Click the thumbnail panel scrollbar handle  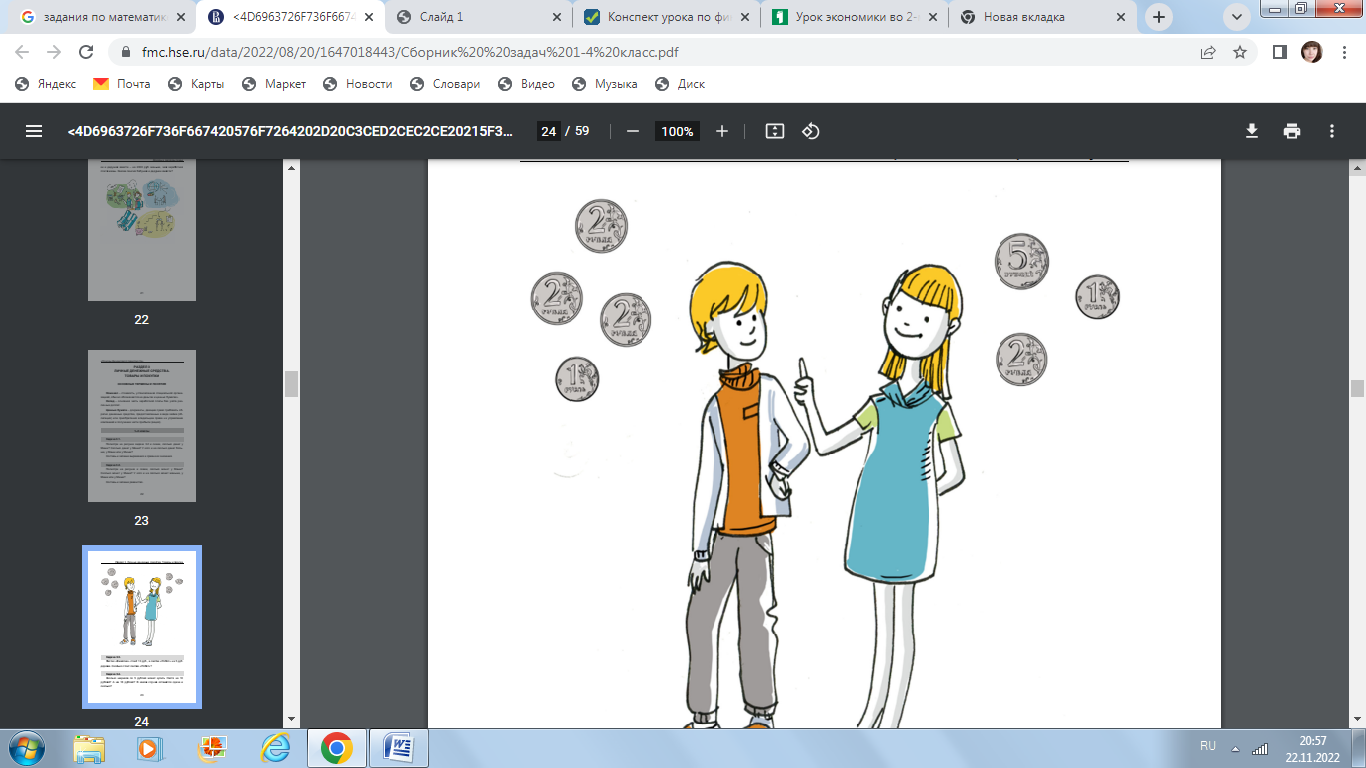coord(291,384)
